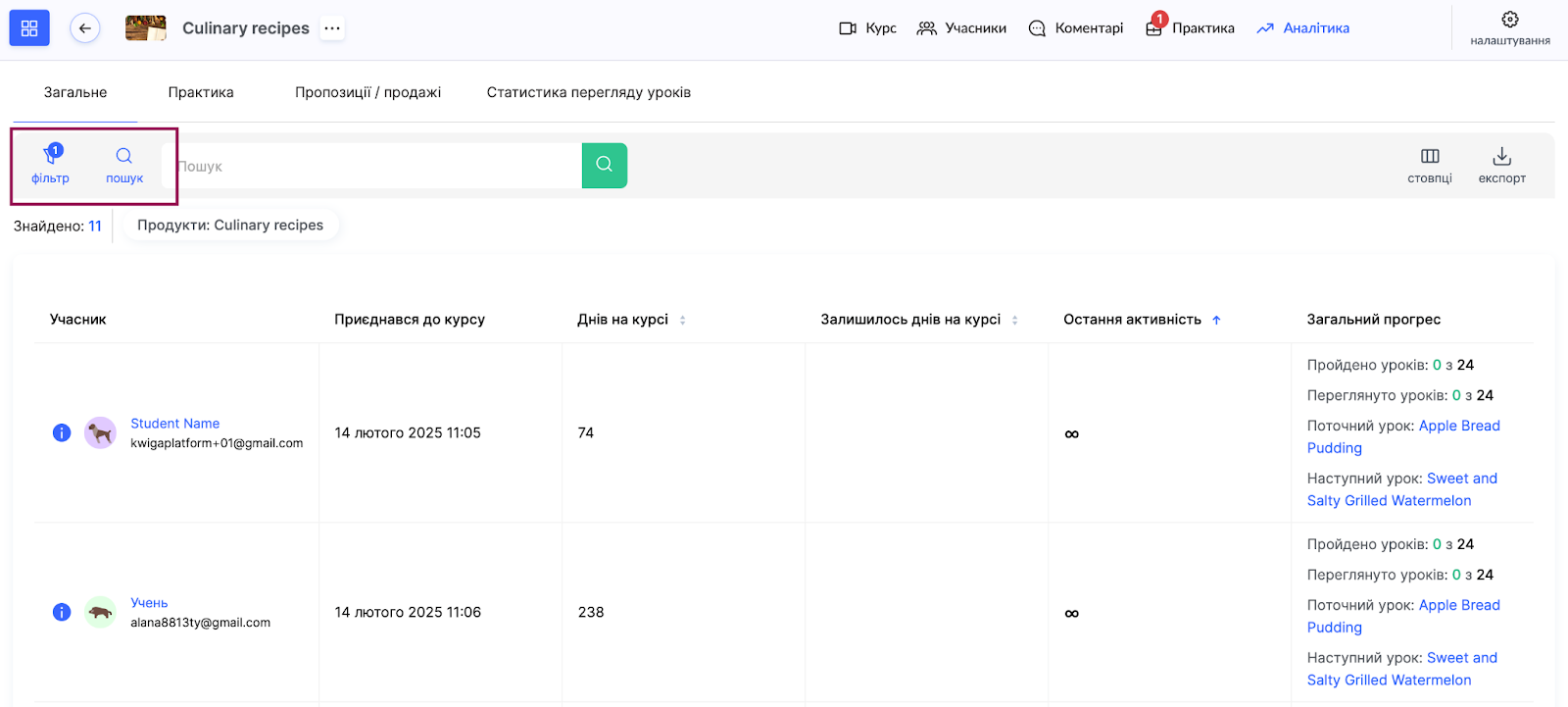Open settings gear (налаштування)
The width and height of the screenshot is (1568, 707).
1509,20
